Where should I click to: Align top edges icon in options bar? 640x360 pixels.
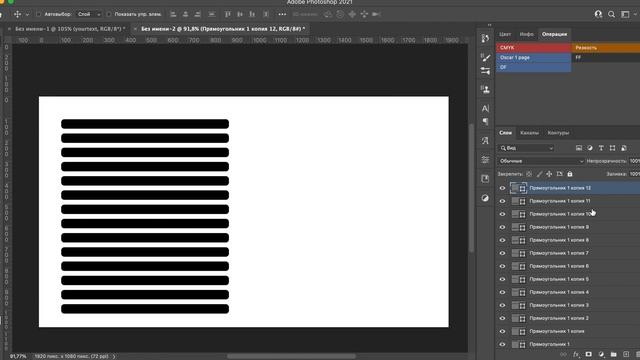tap(228, 14)
